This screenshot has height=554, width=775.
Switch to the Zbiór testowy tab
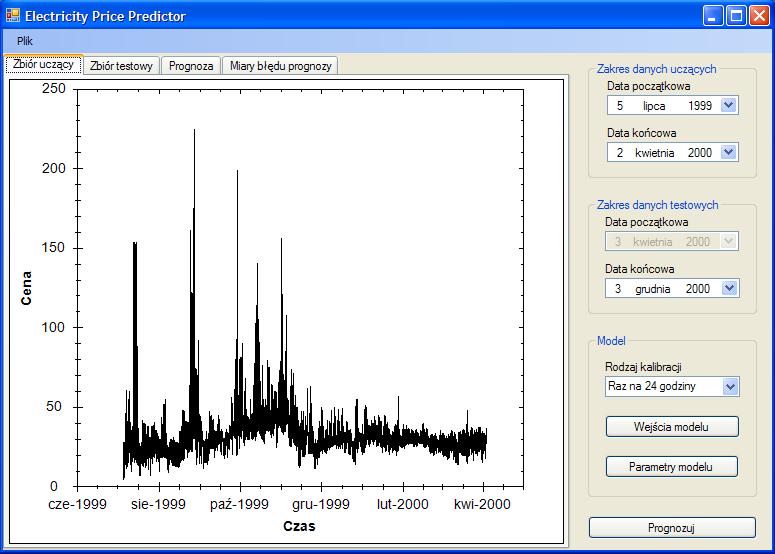121,66
